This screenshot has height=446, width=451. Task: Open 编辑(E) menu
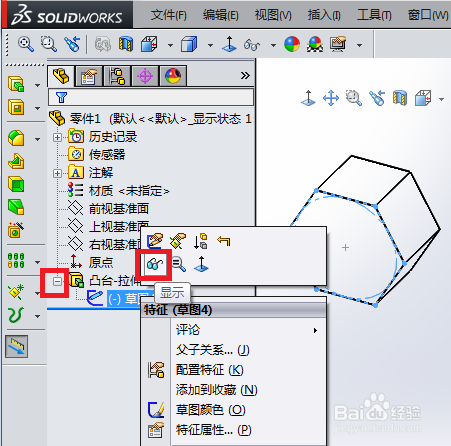[x=220, y=15]
